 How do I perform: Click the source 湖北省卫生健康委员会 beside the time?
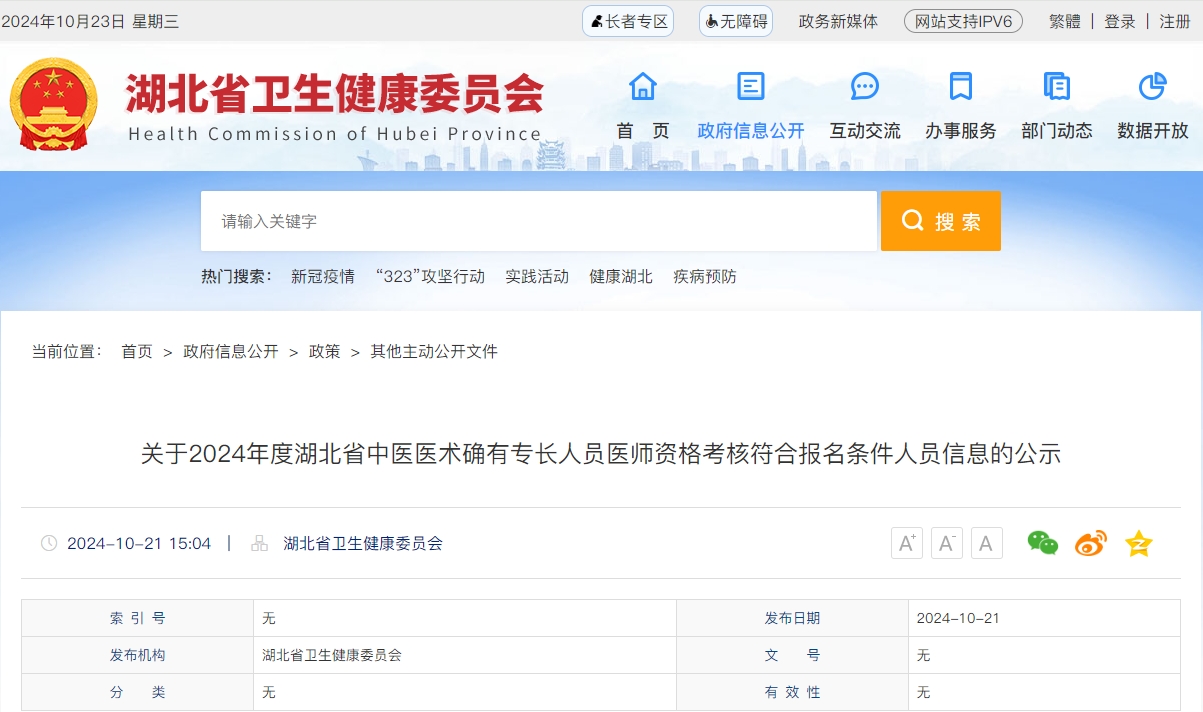click(x=363, y=544)
